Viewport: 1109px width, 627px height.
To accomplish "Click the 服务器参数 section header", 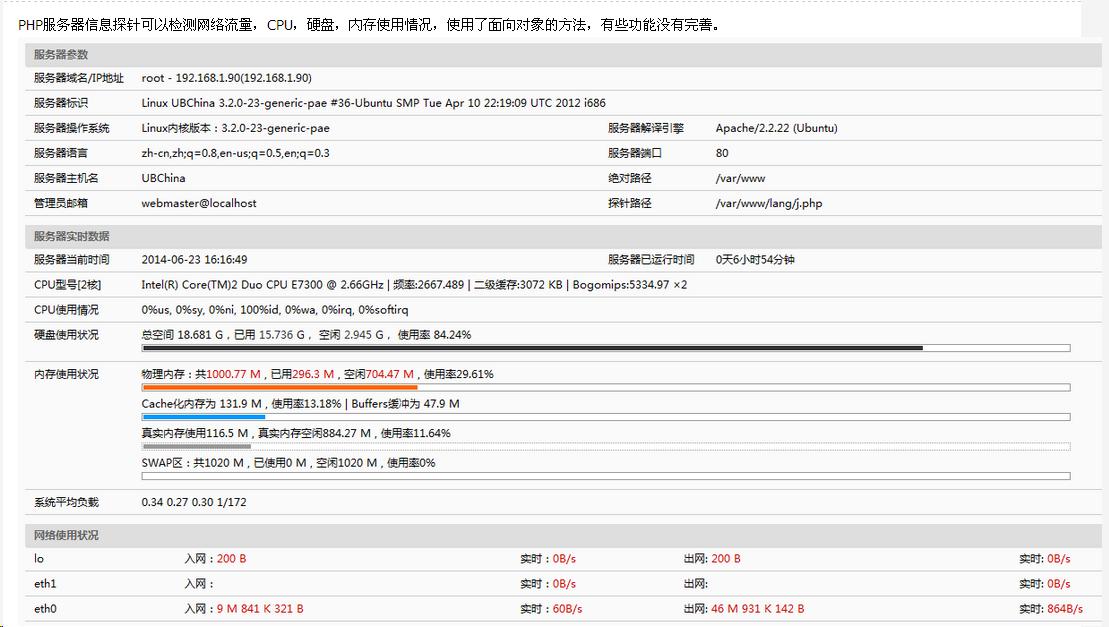I will point(563,54).
